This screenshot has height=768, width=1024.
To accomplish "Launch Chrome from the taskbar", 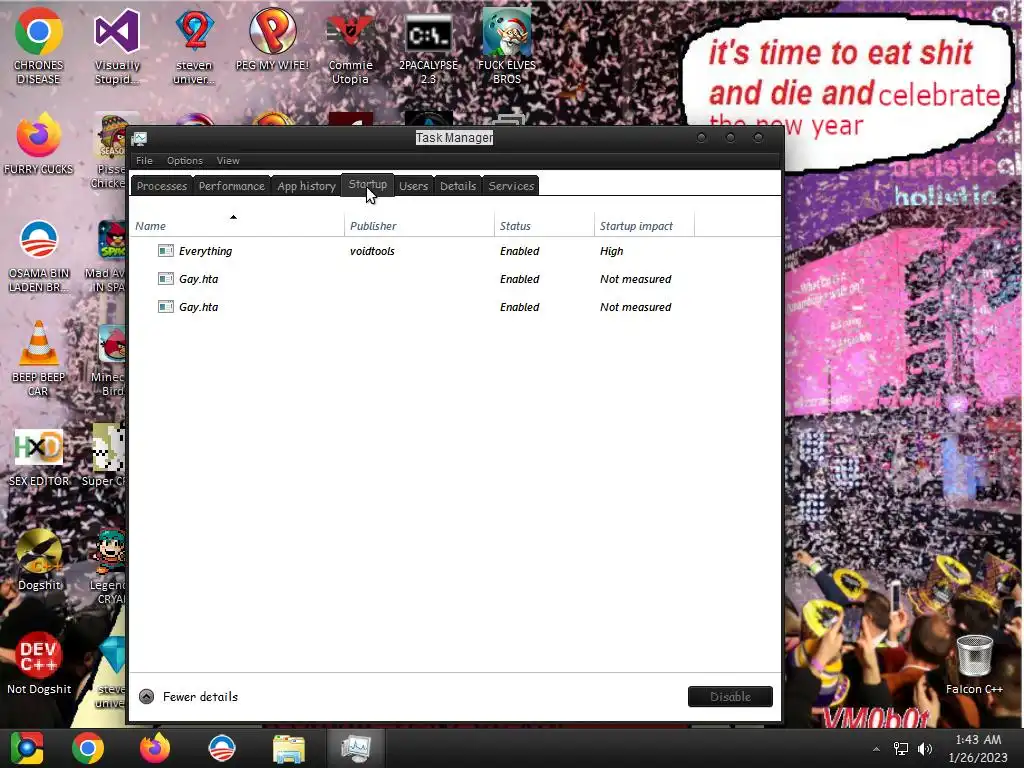I will point(88,748).
